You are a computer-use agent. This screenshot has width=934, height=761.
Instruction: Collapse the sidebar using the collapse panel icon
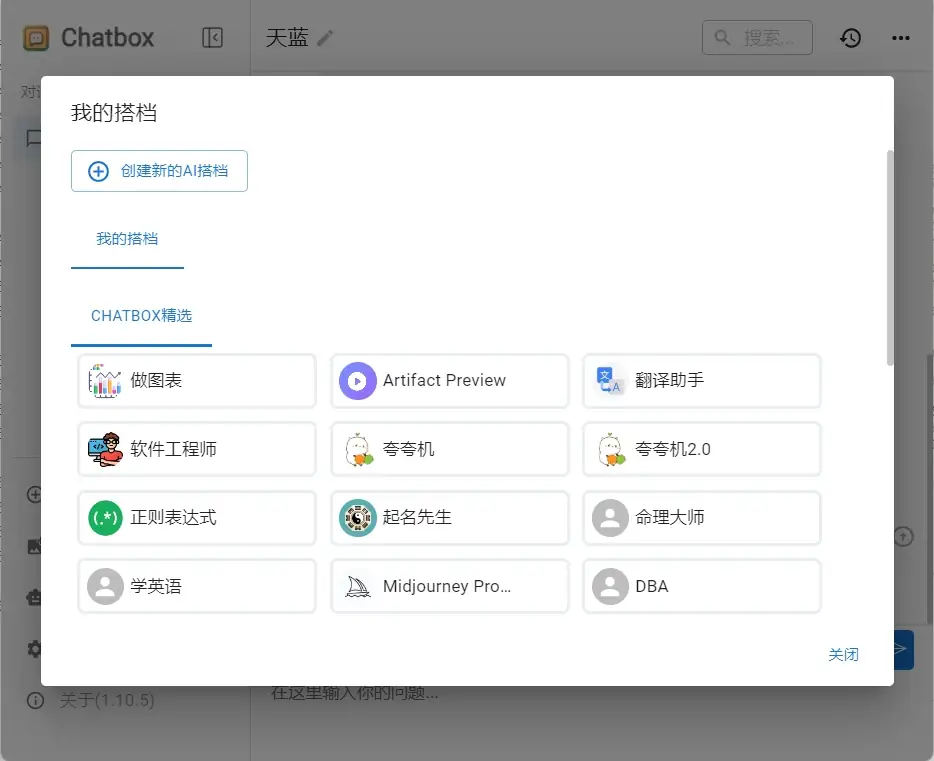point(212,37)
